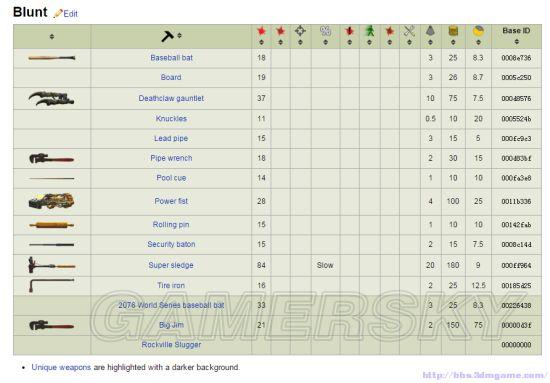This screenshot has width=550, height=383.
Task: Click the Tire iron thumbnail image
Action: [51, 285]
